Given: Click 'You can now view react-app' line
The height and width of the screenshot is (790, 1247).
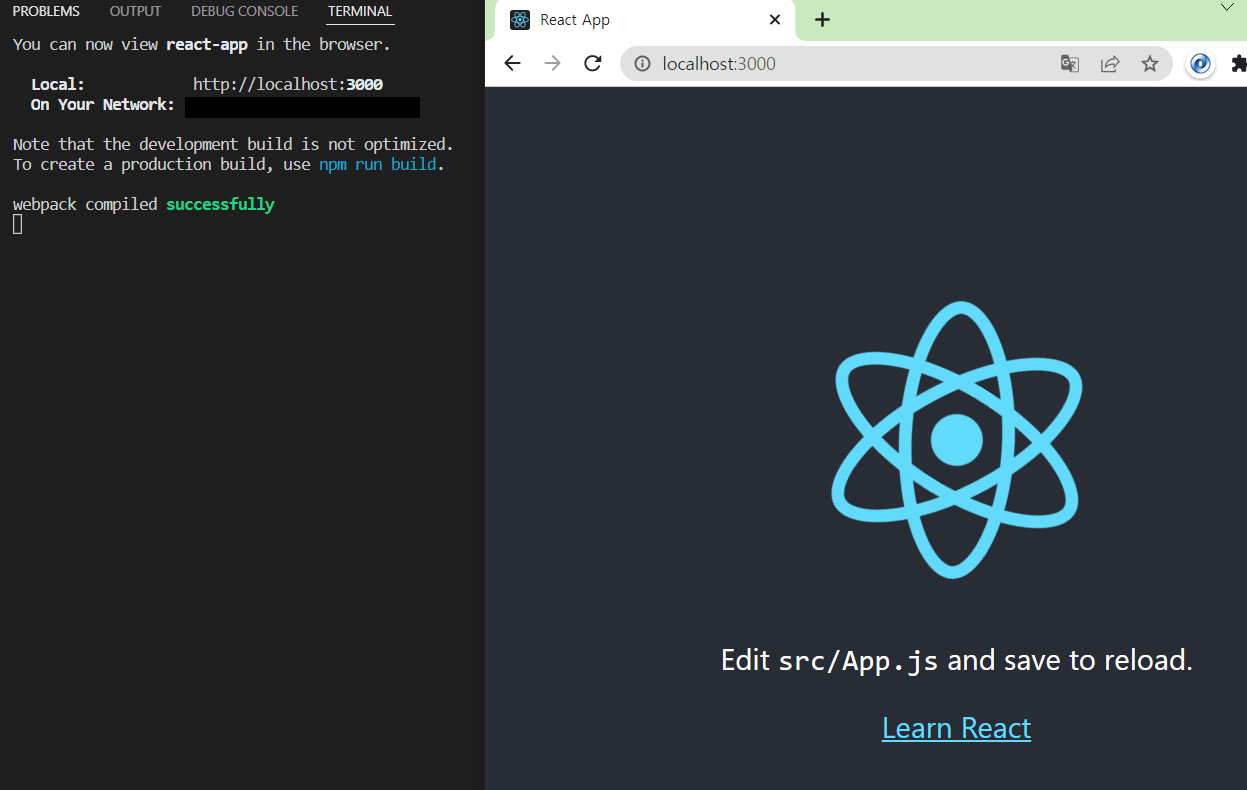Looking at the screenshot, I should click(201, 45).
